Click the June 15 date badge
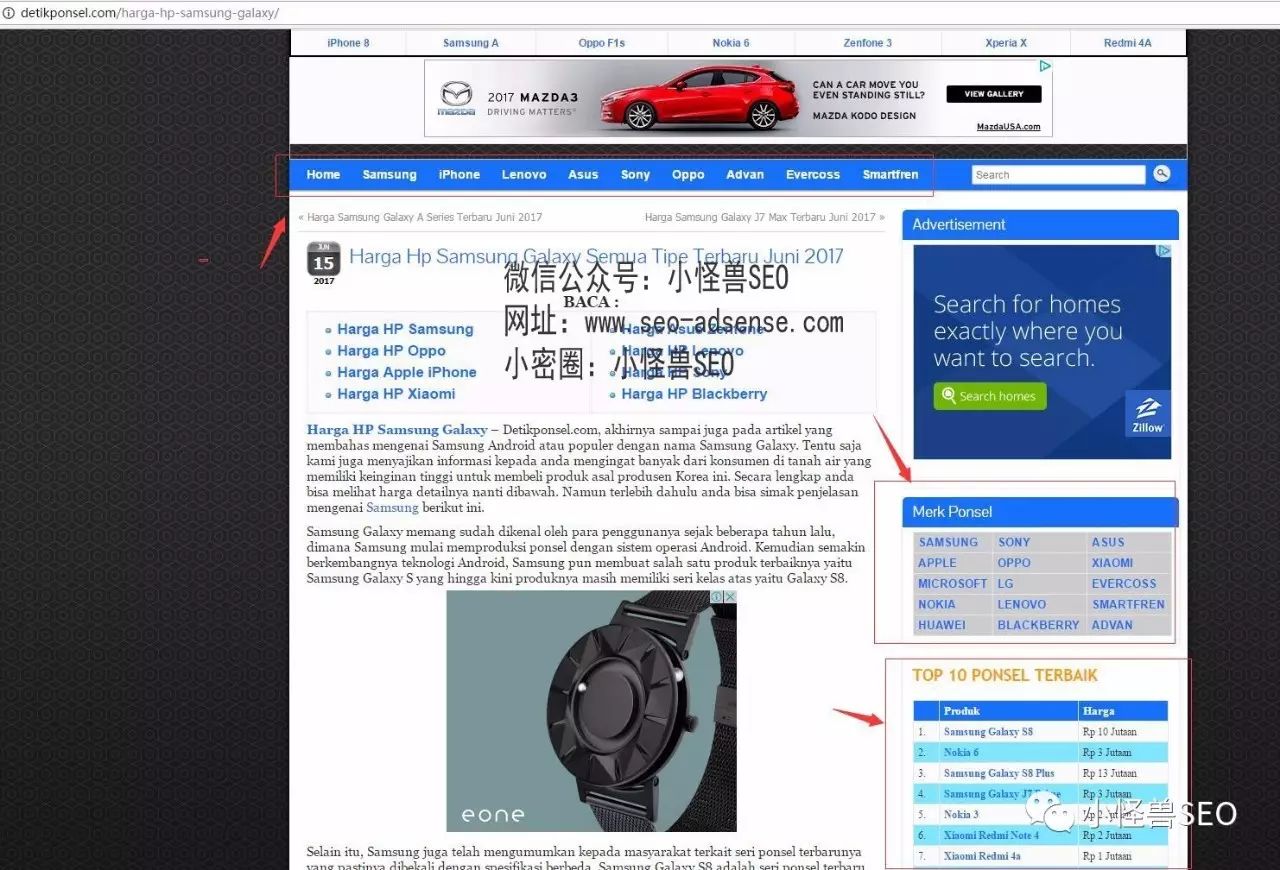The height and width of the screenshot is (870, 1280). coord(323,263)
